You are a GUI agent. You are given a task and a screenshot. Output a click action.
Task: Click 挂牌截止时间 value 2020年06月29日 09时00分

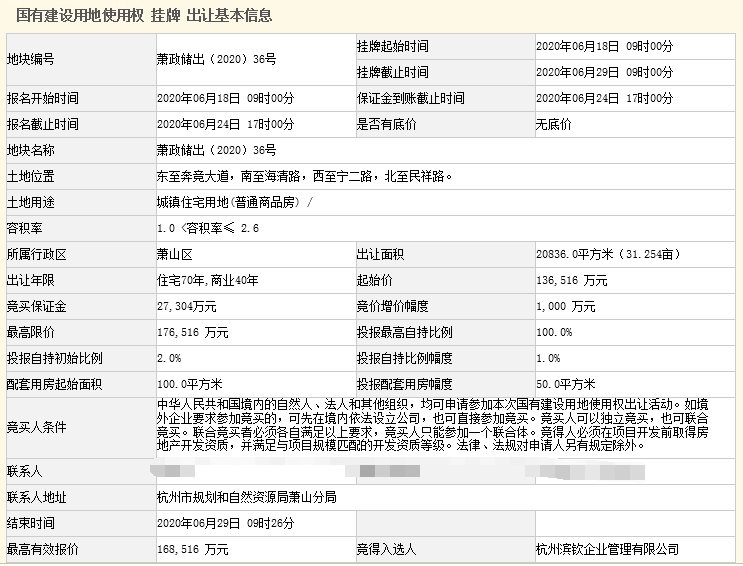(x=605, y=73)
